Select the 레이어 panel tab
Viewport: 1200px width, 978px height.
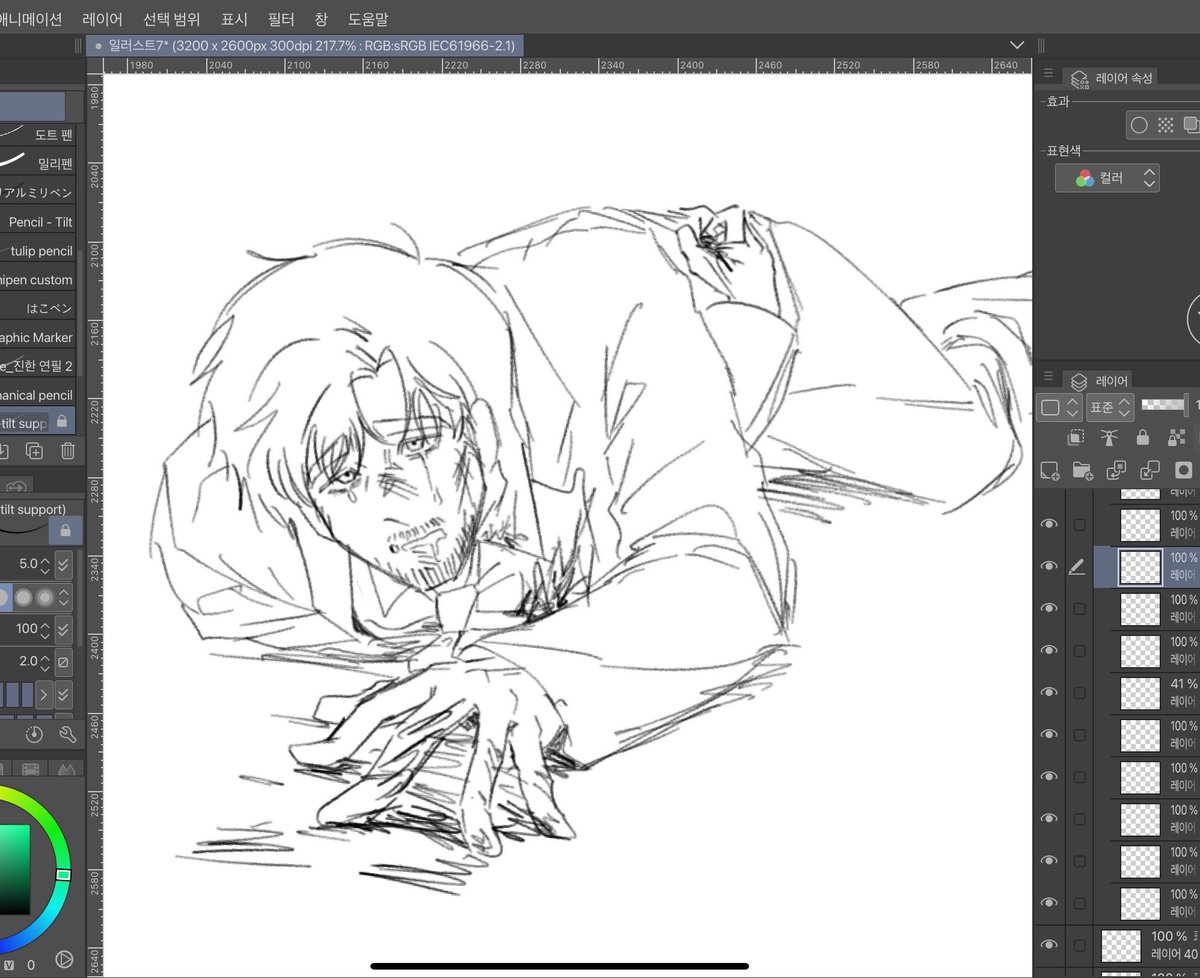click(x=1098, y=381)
